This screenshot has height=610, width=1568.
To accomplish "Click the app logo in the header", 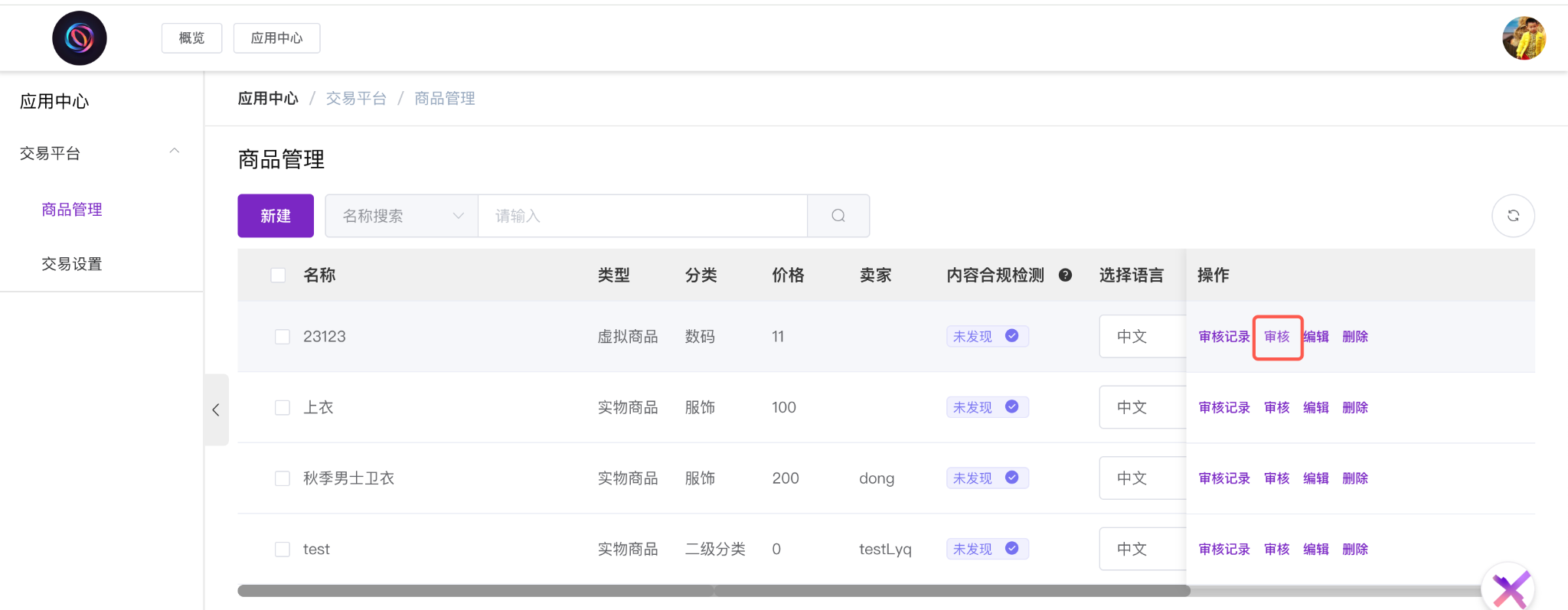I will [80, 38].
